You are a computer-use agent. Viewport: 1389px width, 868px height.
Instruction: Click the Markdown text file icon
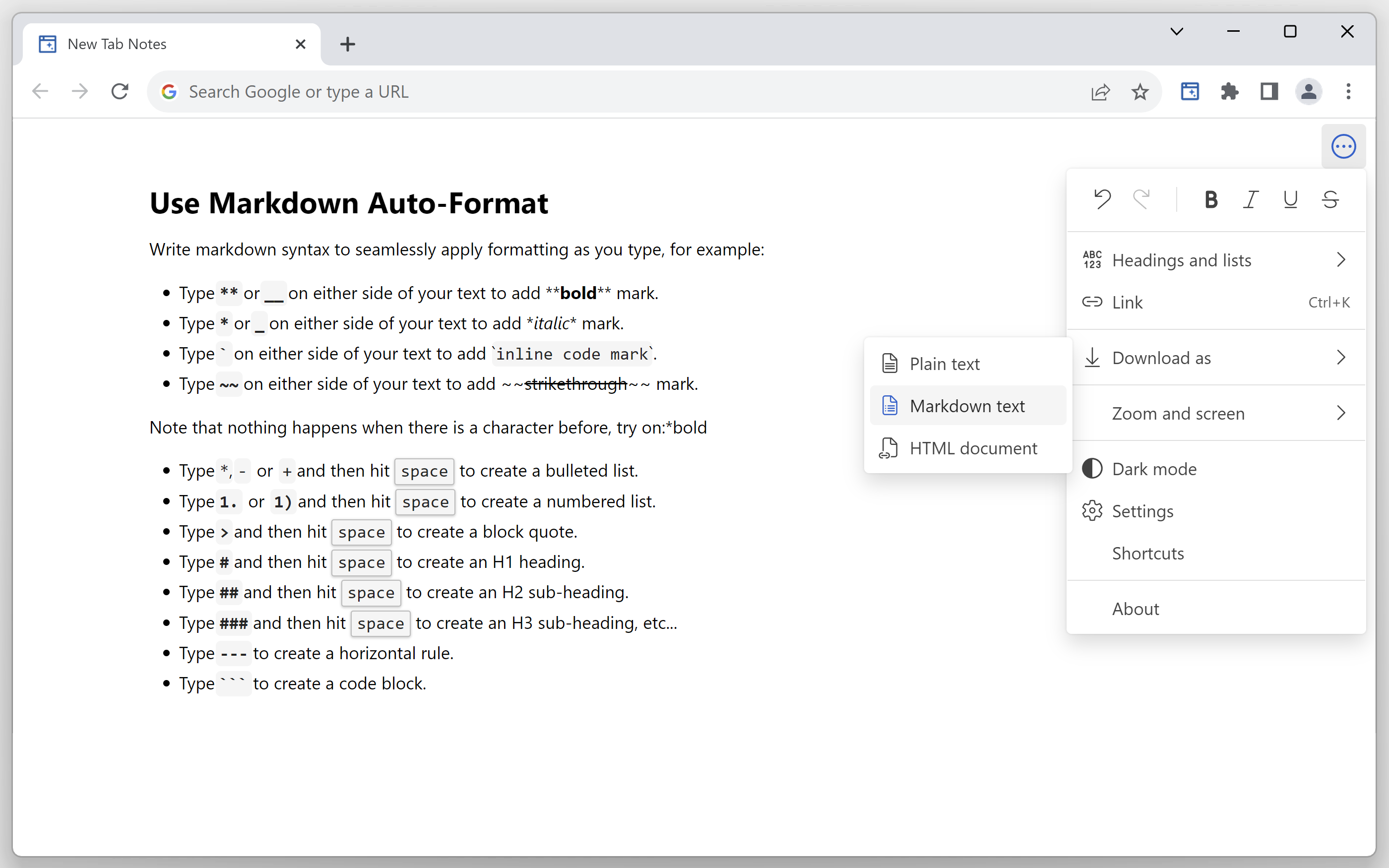[889, 406]
